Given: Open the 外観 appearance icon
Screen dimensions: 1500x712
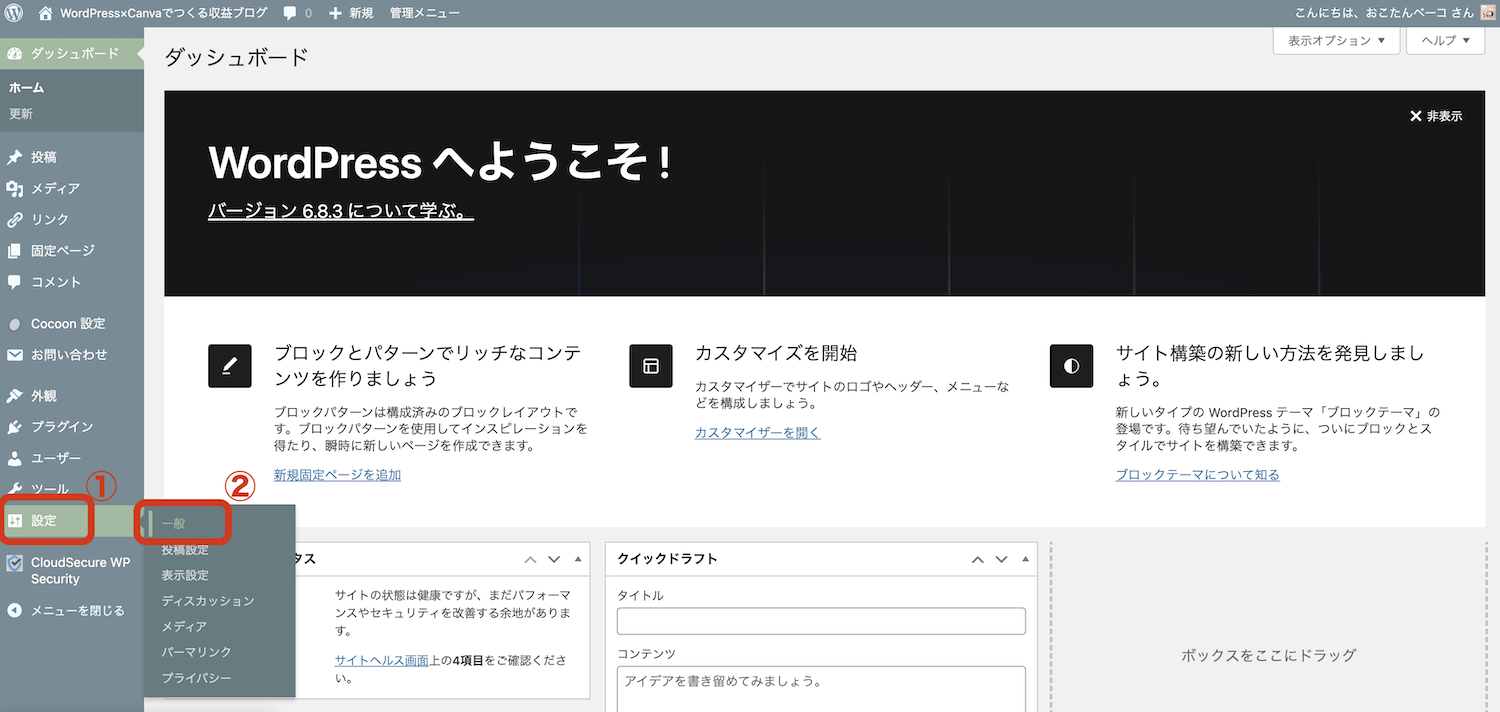Looking at the screenshot, I should 16,395.
